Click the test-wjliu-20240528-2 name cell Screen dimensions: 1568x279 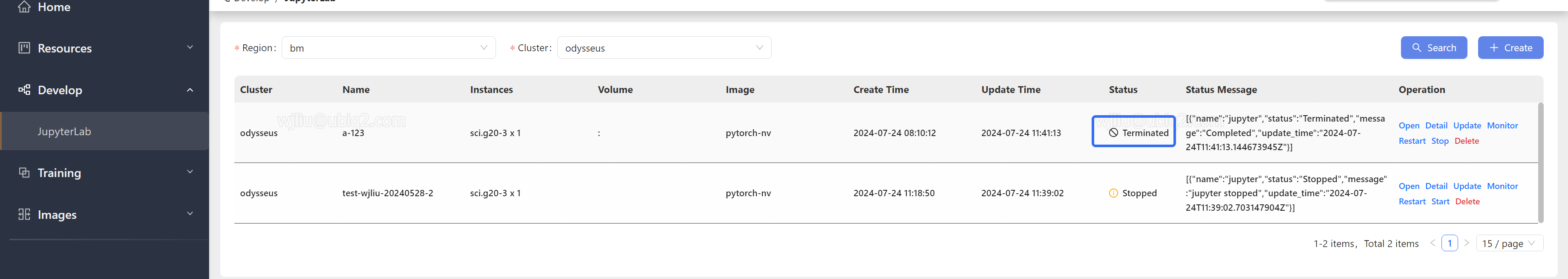pos(387,193)
